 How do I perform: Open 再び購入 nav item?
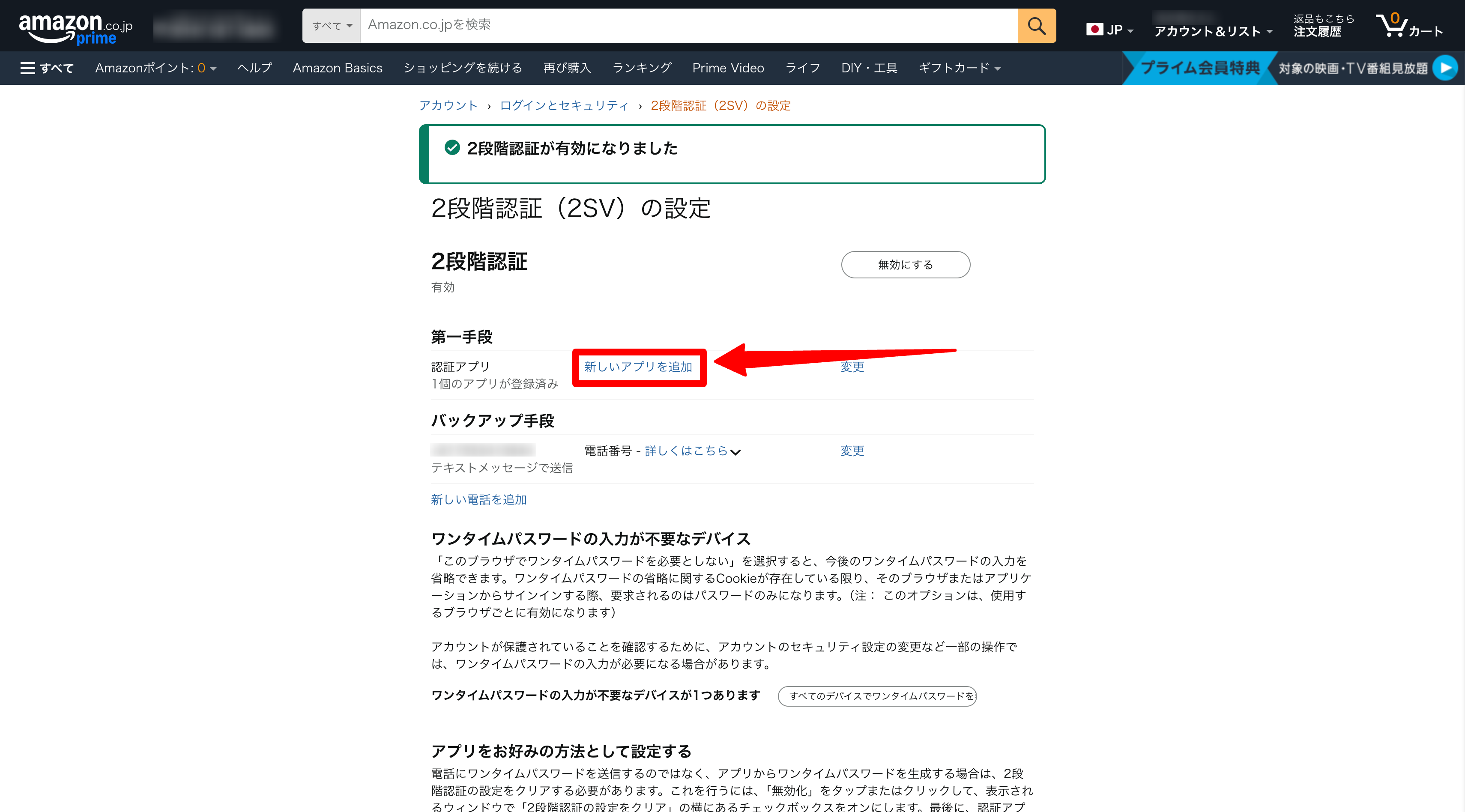pos(567,68)
